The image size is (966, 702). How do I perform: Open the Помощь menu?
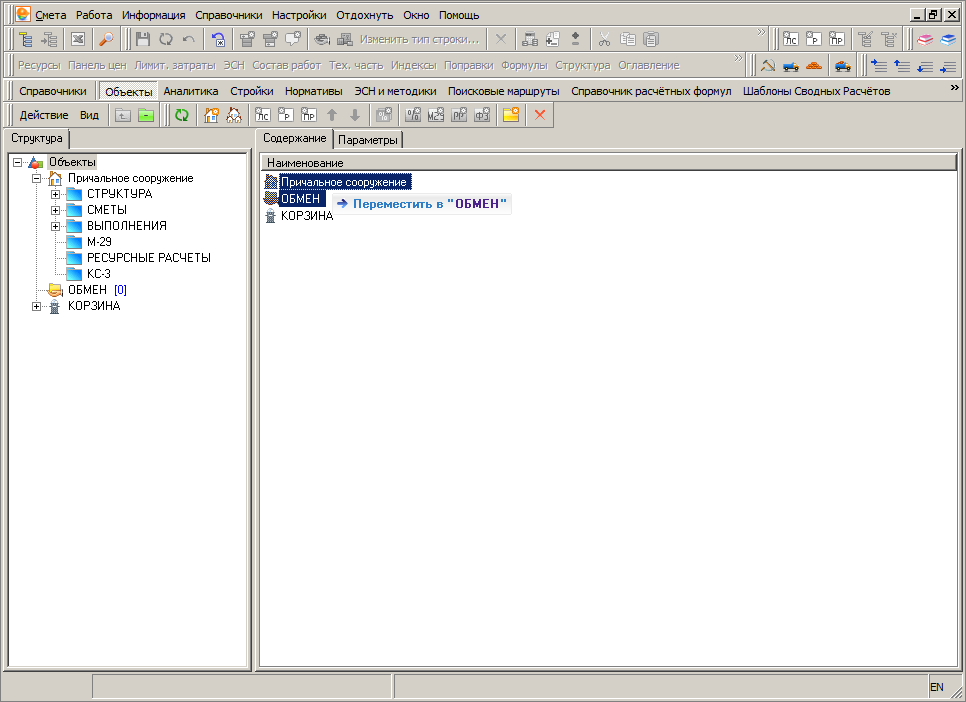pyautogui.click(x=459, y=15)
